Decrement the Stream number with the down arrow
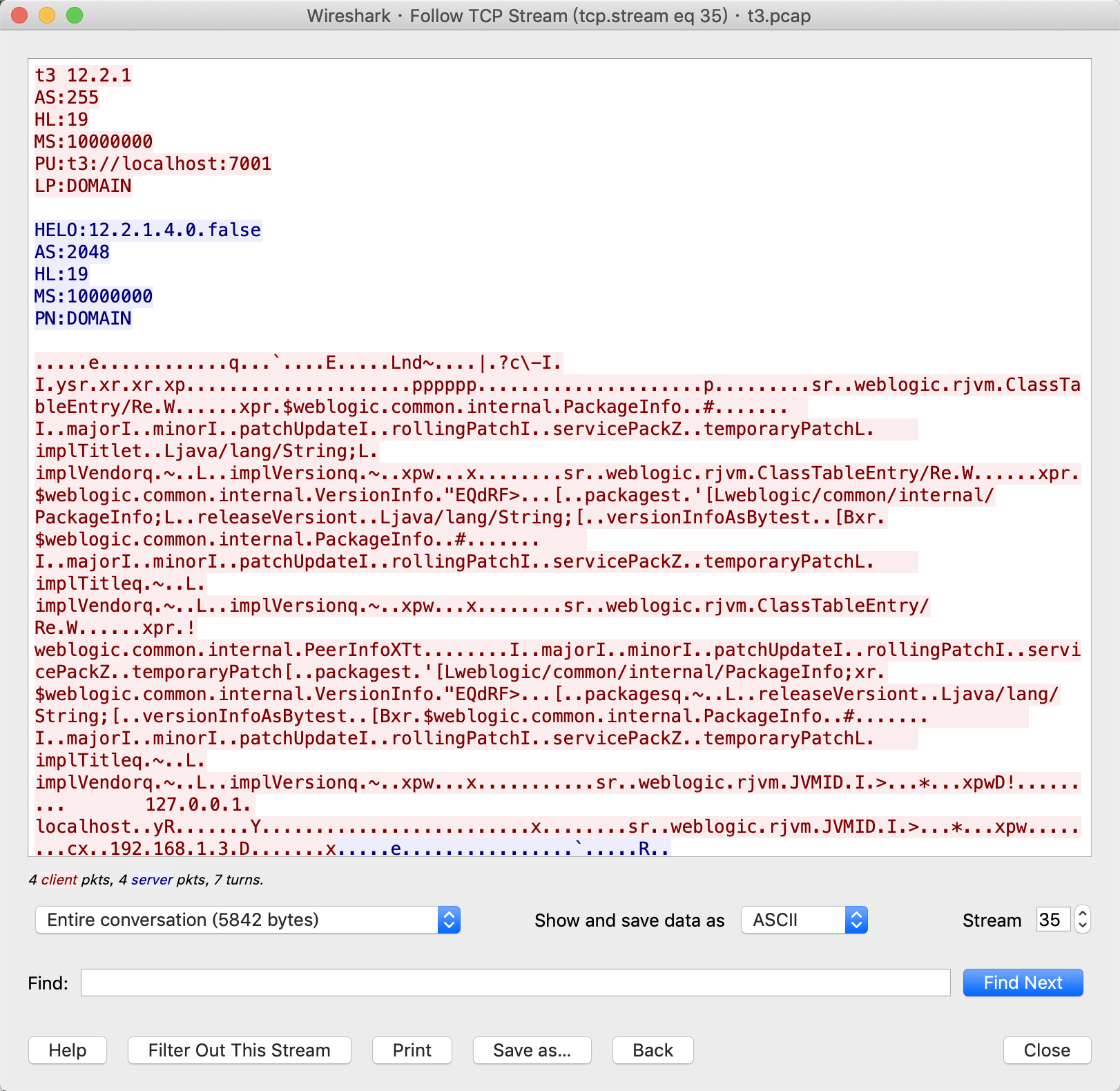Screen dimensions: 1120x1091 [x=1082, y=925]
